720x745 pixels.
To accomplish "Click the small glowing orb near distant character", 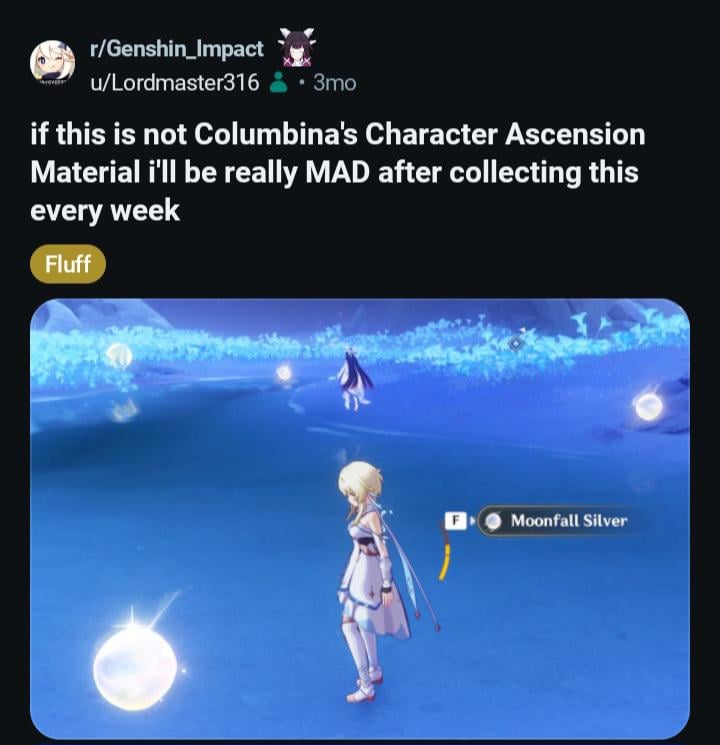I will tap(284, 372).
